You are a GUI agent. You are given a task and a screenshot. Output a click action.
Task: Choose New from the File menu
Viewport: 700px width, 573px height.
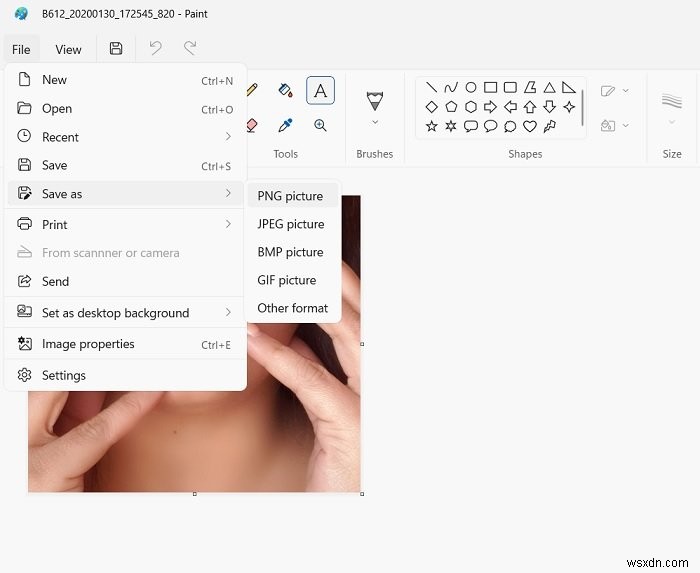125,80
